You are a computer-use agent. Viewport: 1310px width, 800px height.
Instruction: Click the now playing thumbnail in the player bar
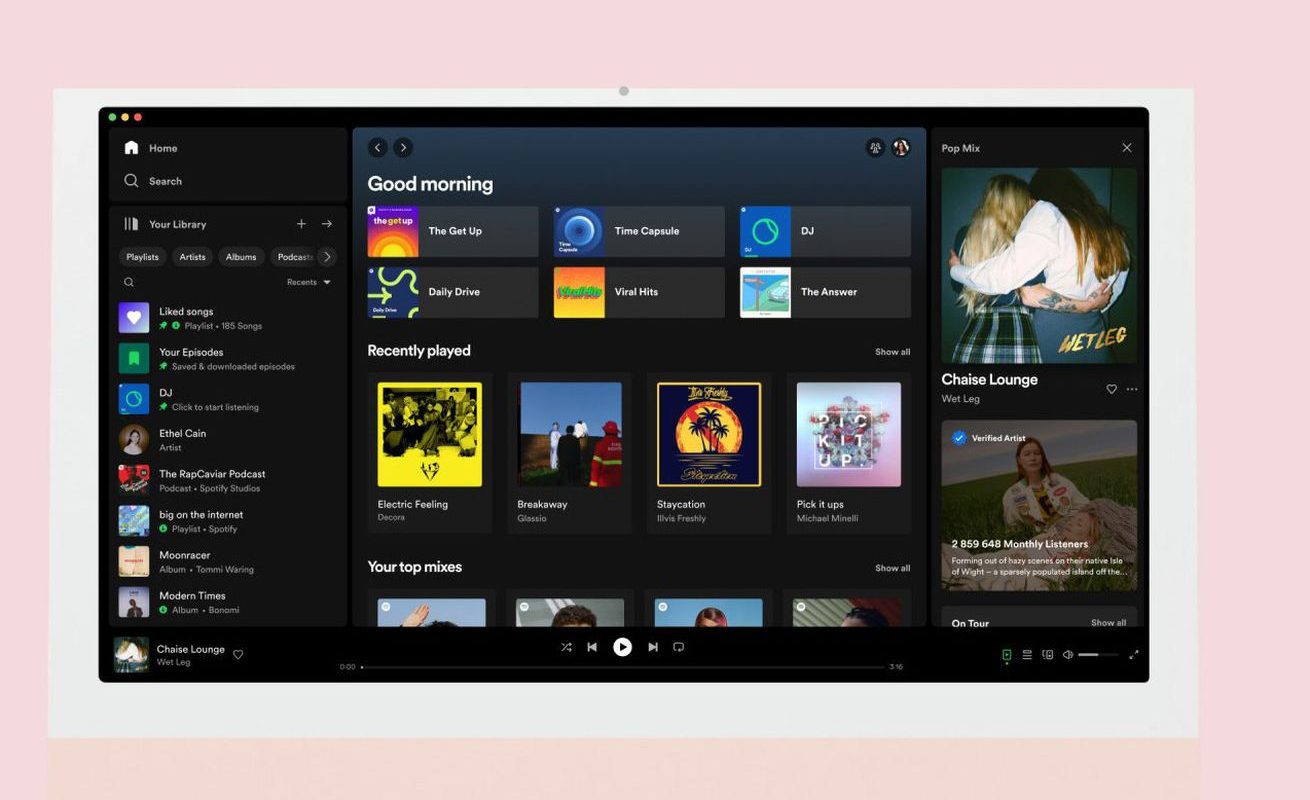pyautogui.click(x=131, y=655)
